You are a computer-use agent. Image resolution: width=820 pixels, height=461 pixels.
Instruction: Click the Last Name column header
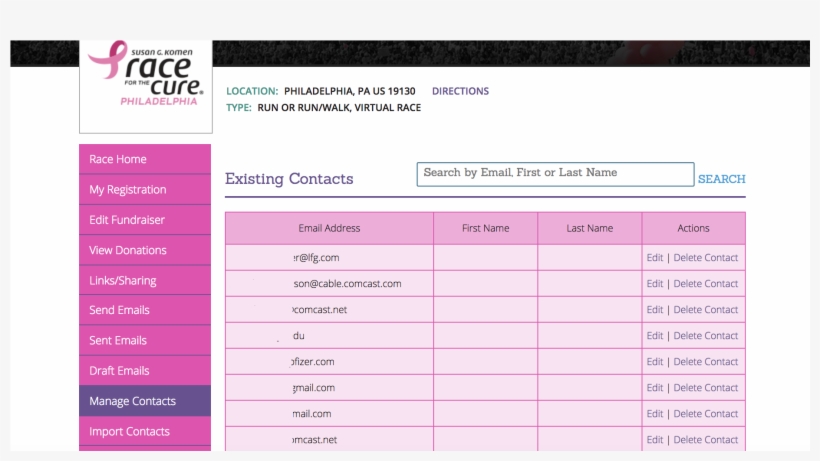coord(589,228)
